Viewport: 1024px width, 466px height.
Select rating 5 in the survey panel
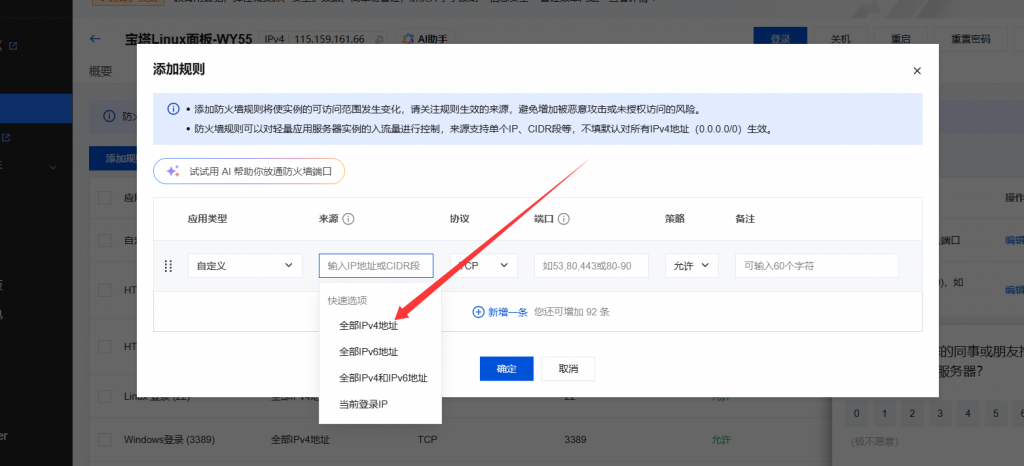click(995, 413)
